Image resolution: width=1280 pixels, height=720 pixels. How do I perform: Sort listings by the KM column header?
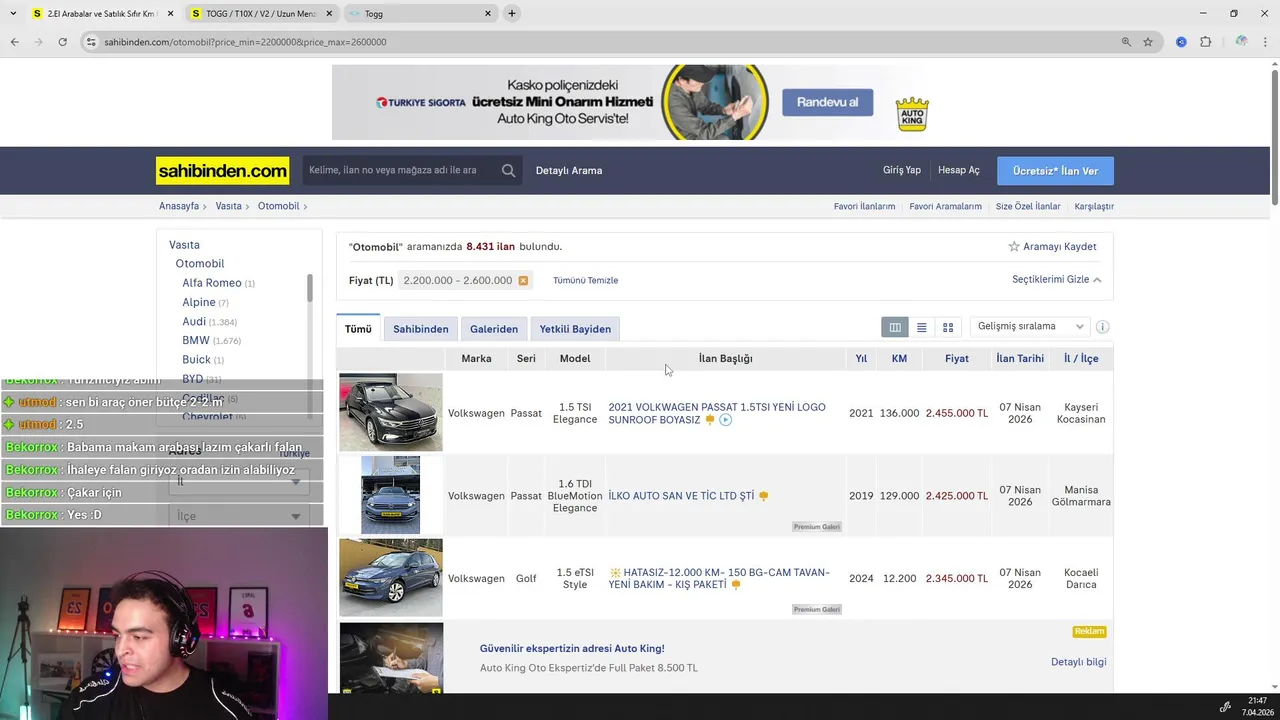[899, 358]
